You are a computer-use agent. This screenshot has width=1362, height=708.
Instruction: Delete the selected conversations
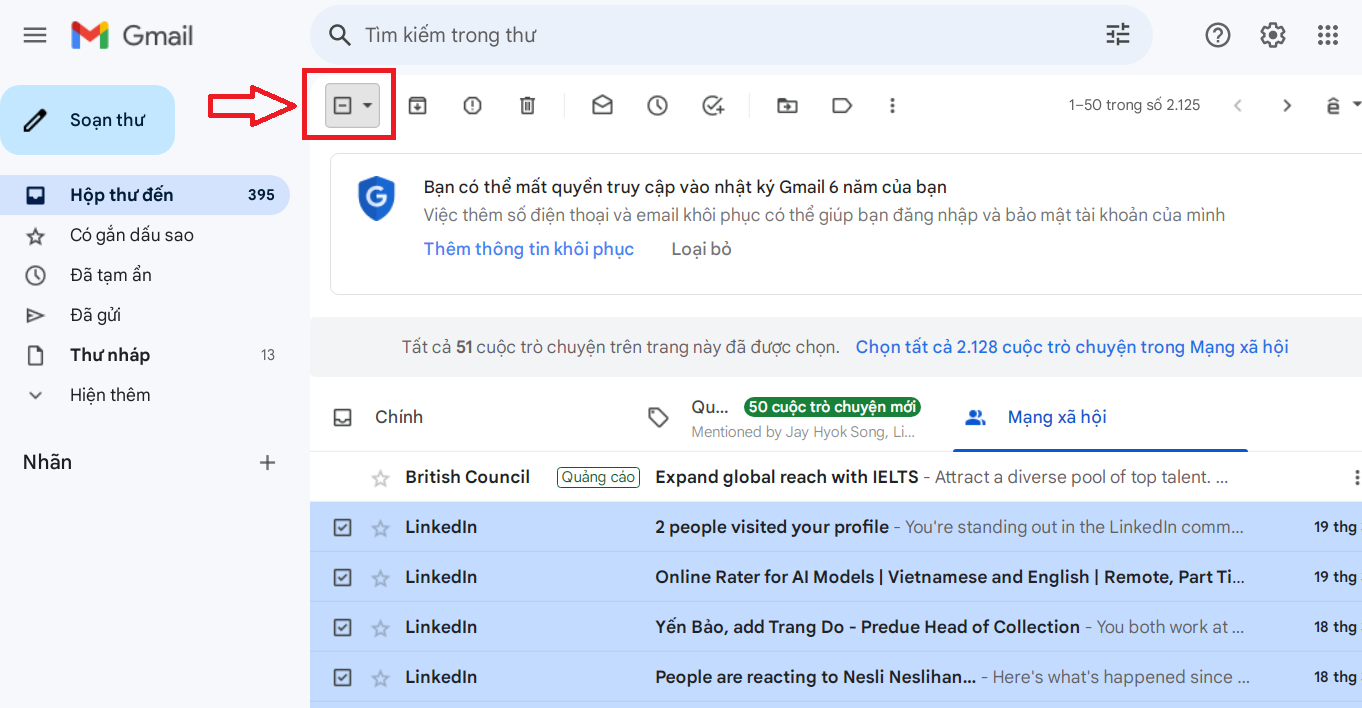pyautogui.click(x=527, y=104)
